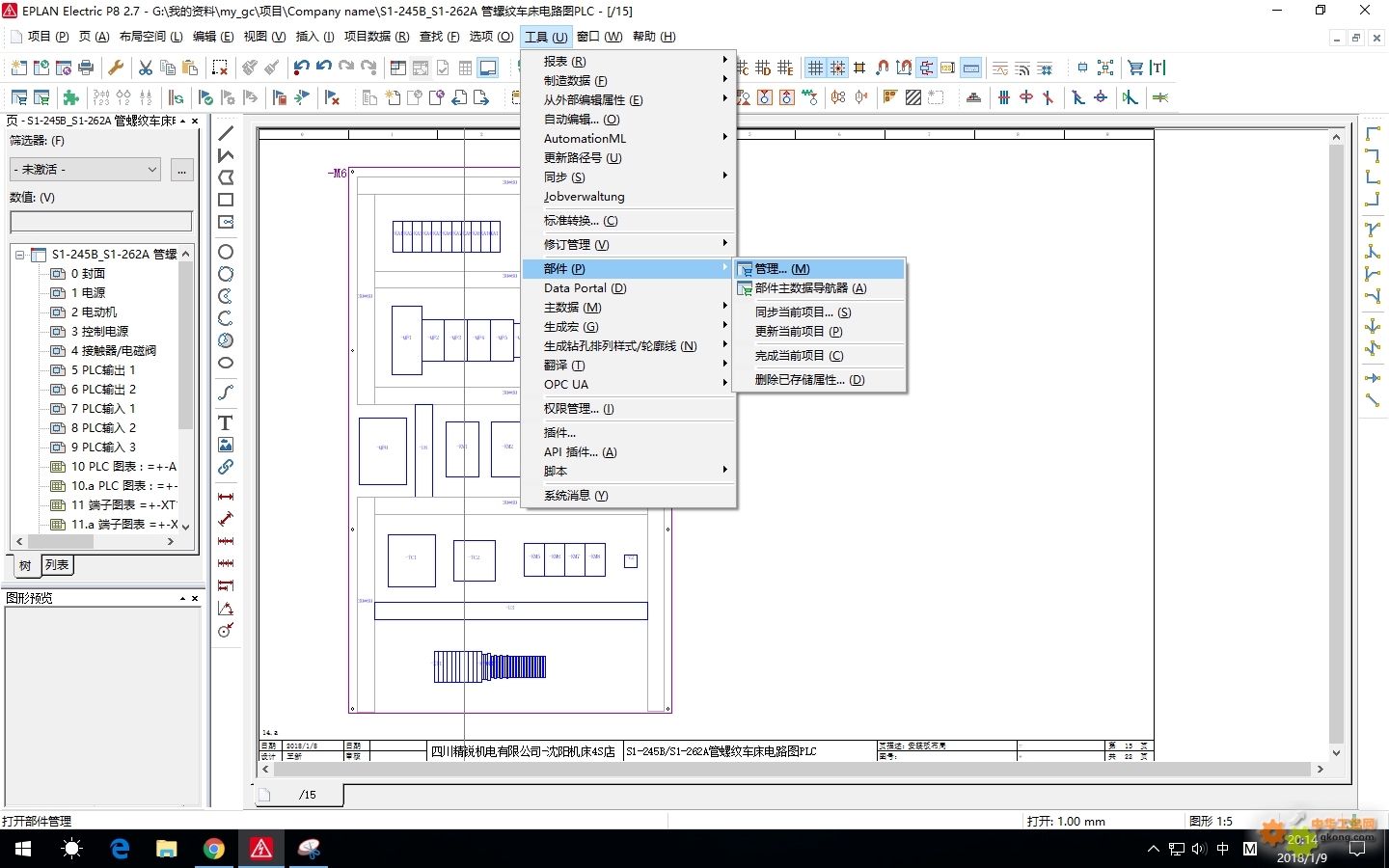Expand the 翻译 (T) submenu
The image size is (1389, 868).
pyautogui.click(x=628, y=365)
